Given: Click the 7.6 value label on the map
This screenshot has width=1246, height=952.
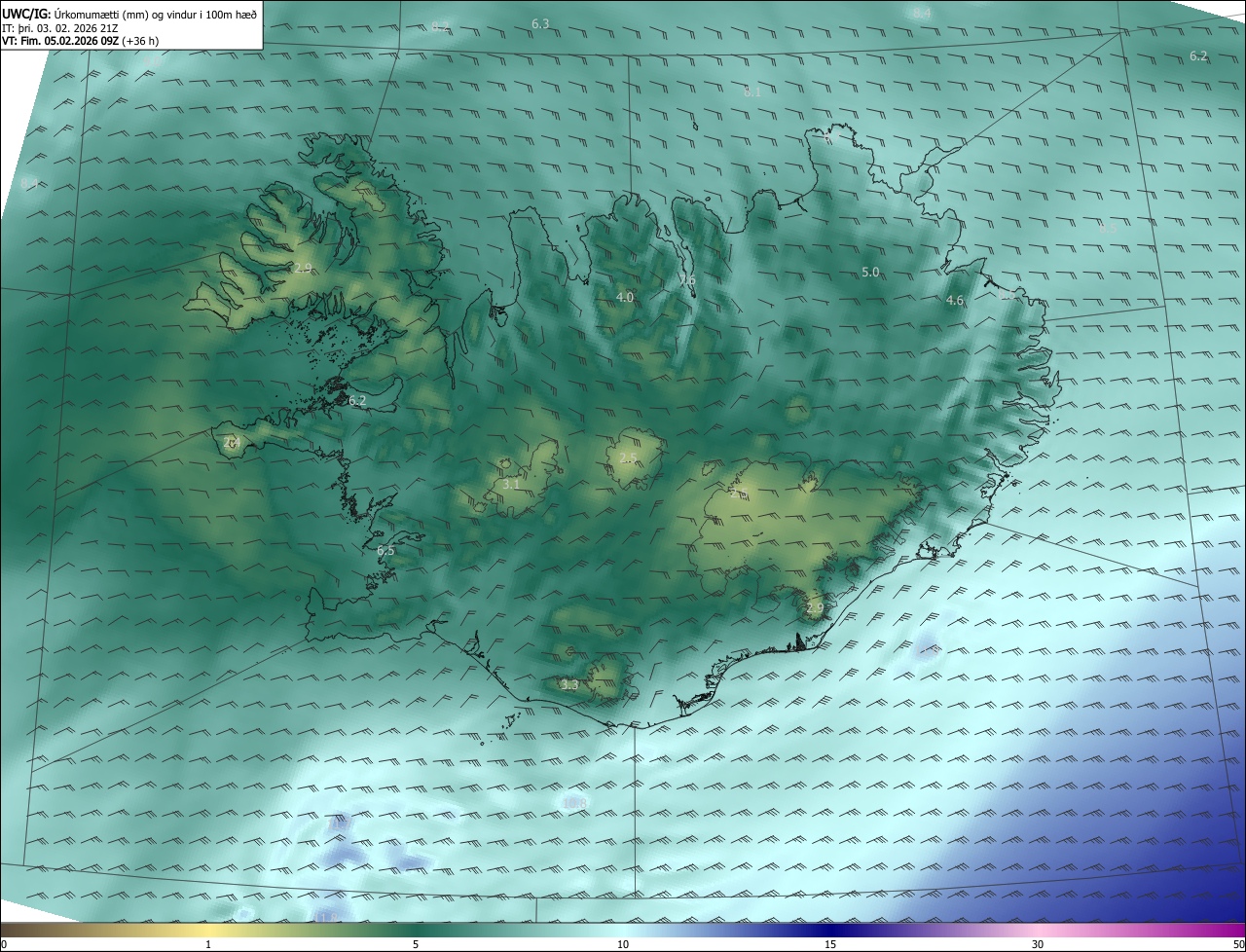Looking at the screenshot, I should (x=687, y=281).
